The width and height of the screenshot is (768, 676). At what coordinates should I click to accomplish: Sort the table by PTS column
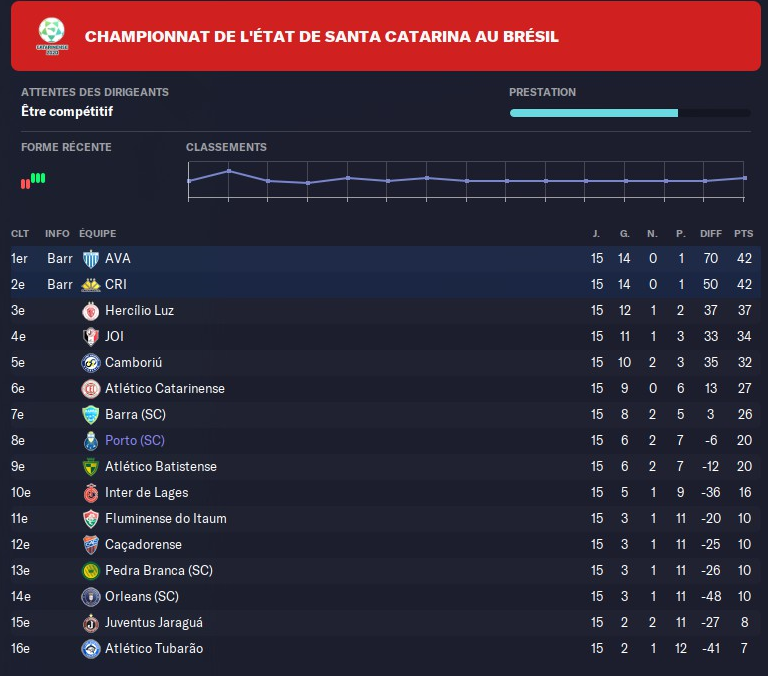click(743, 233)
